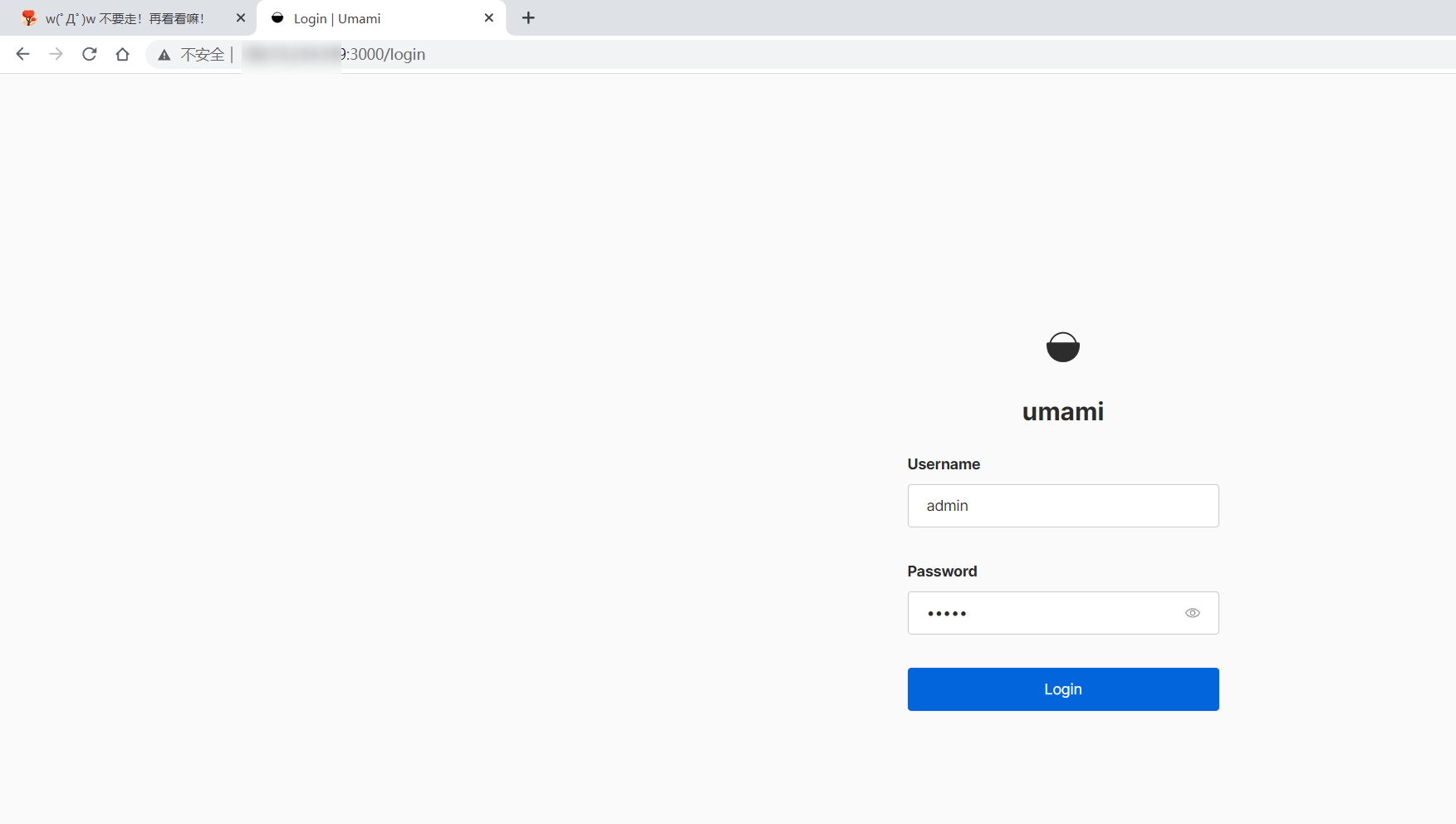Reload the current page
The height and width of the screenshot is (824, 1456).
90,54
